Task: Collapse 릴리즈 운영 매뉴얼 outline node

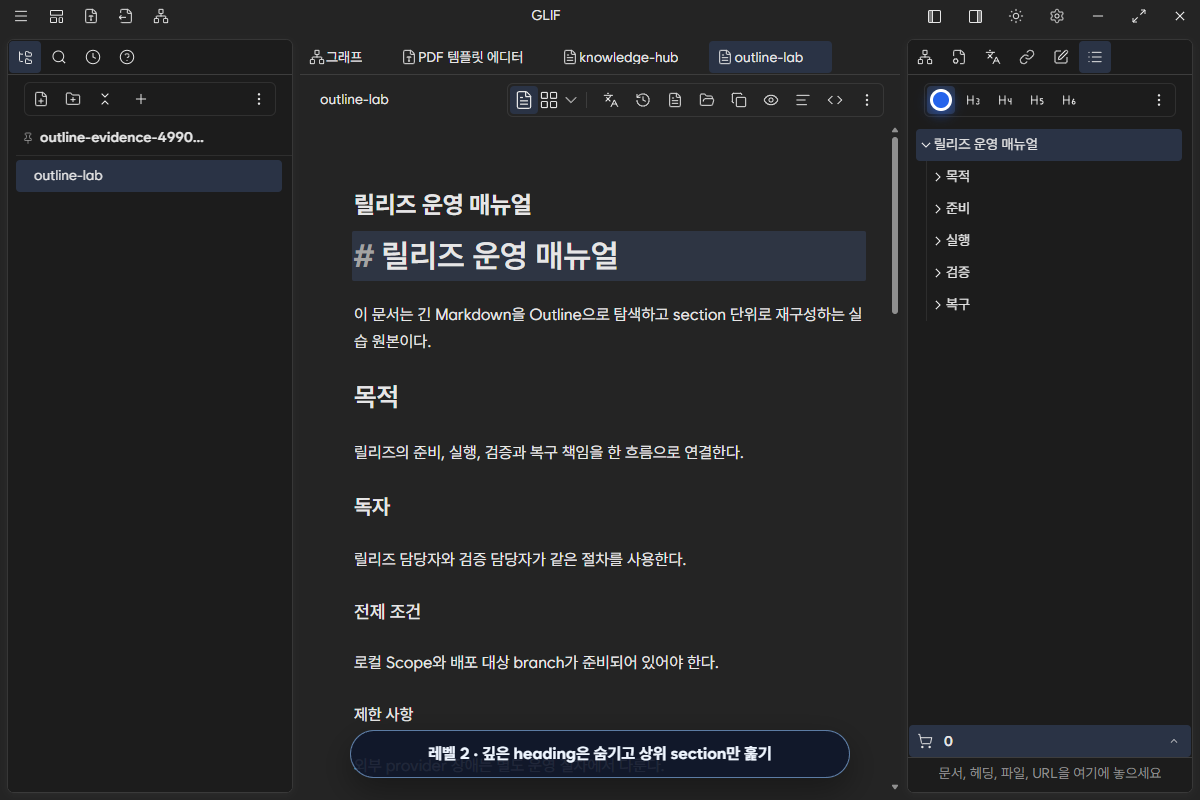Action: 926,144
